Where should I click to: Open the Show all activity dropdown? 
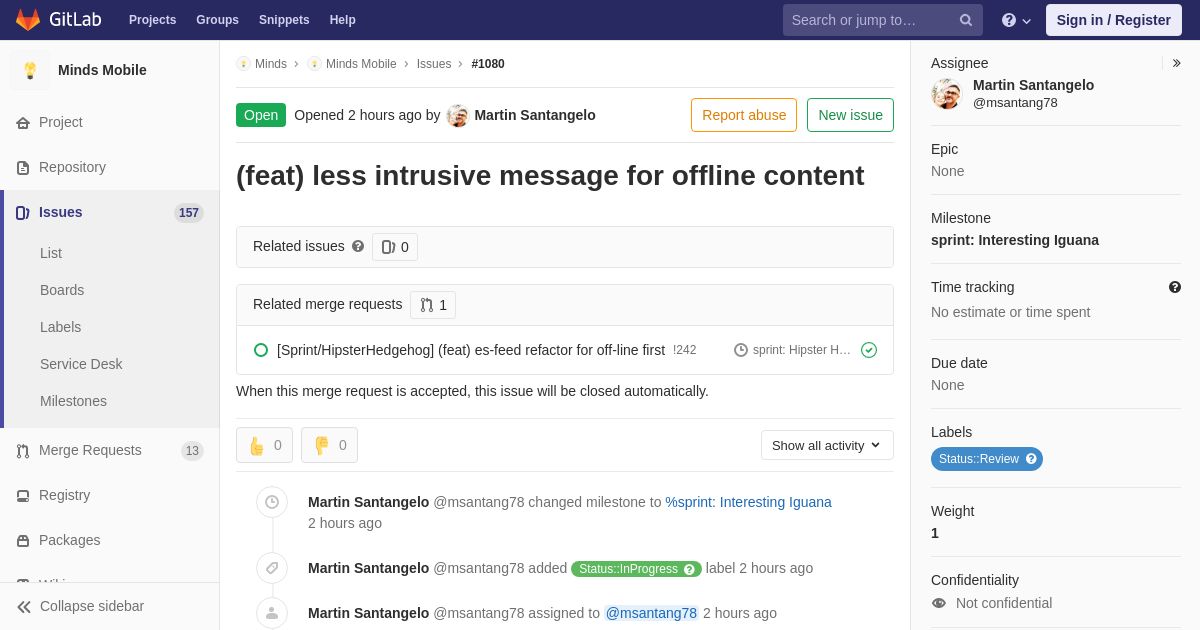pyautogui.click(x=827, y=445)
